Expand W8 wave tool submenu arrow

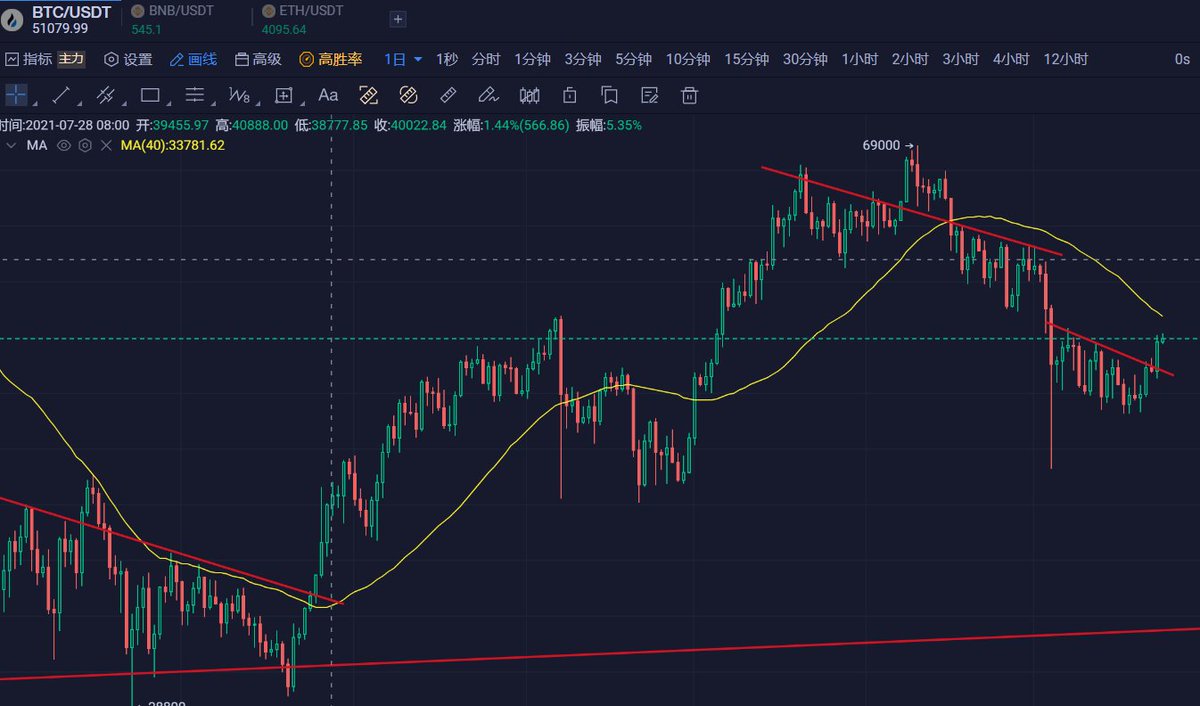click(257, 102)
